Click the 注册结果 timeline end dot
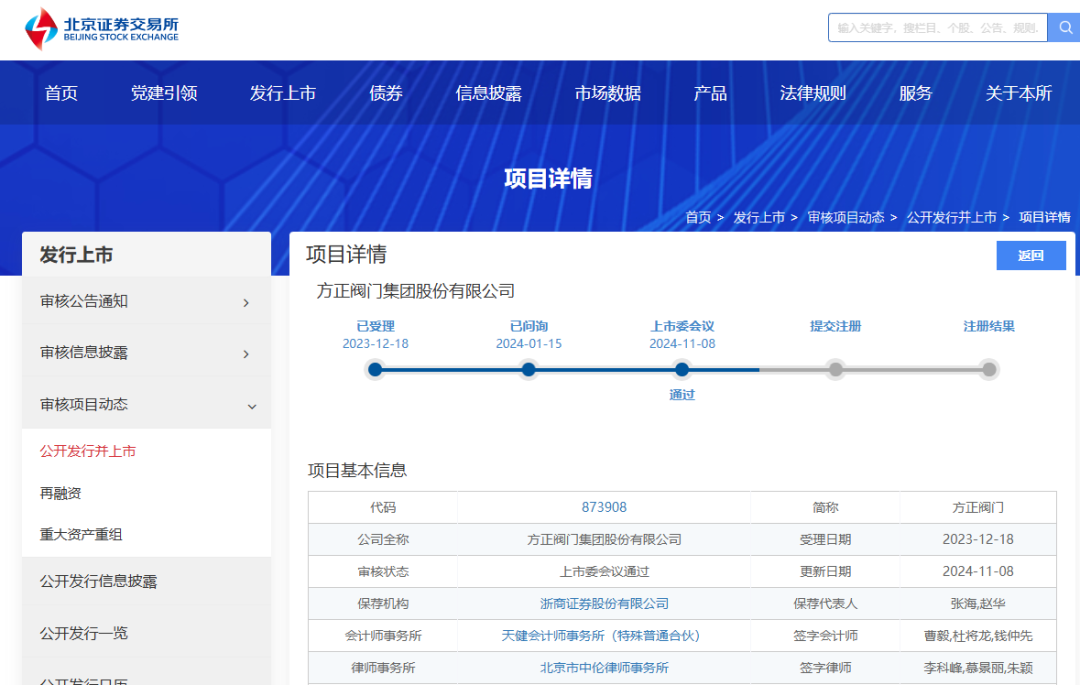This screenshot has width=1080, height=685. point(989,370)
